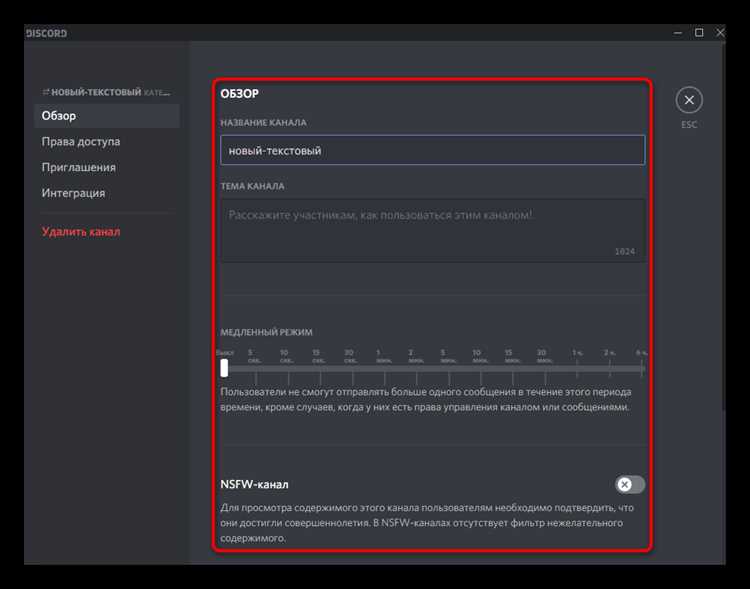The height and width of the screenshot is (589, 750).
Task: Toggle the NSFW-канал switch
Action: click(630, 484)
